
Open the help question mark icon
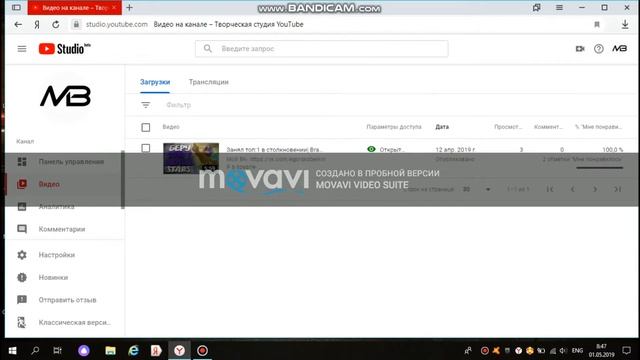point(598,49)
